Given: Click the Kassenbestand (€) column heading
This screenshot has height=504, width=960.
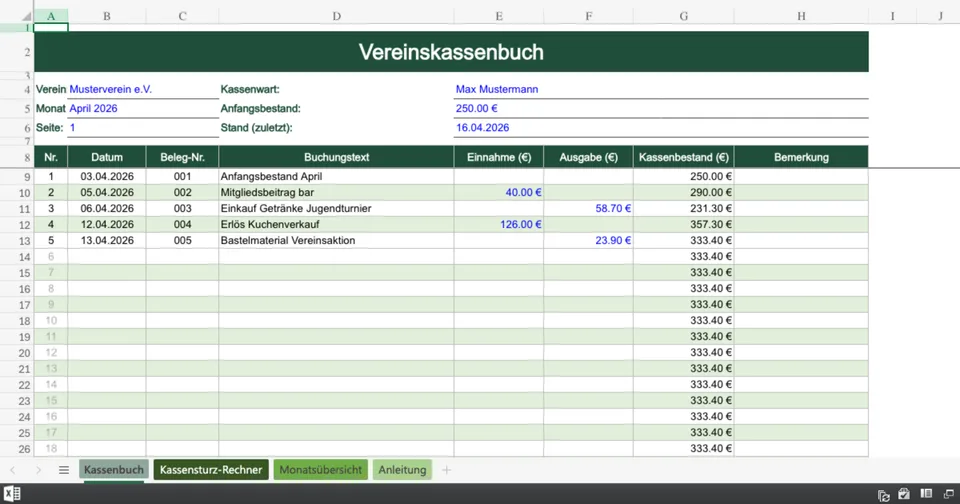Looking at the screenshot, I should point(683,157).
